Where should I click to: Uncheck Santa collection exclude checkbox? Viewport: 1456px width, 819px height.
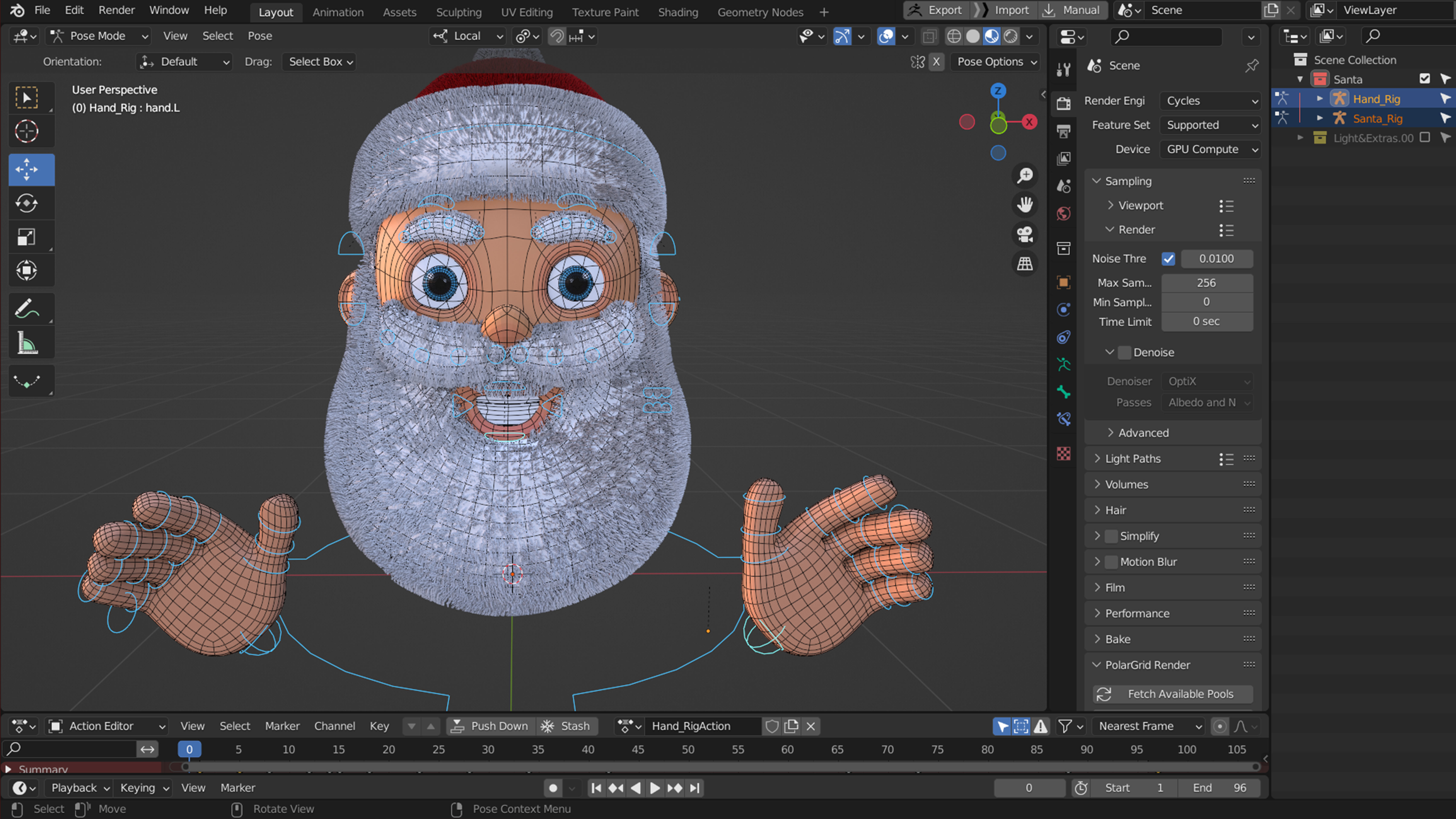(x=1424, y=79)
